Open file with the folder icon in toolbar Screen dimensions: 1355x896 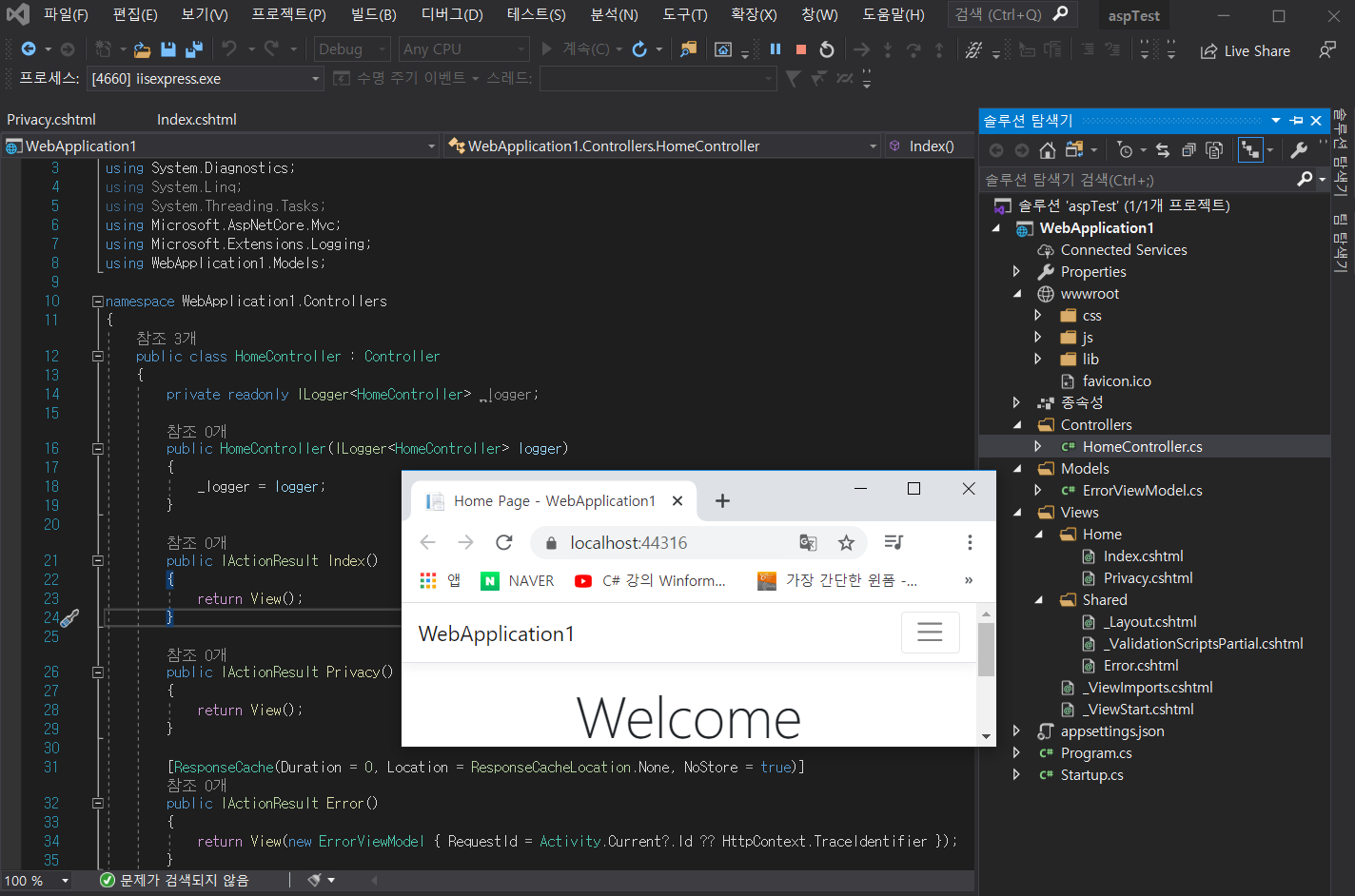(142, 49)
